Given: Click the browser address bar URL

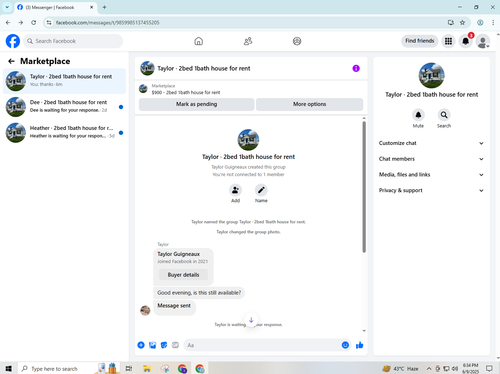Looking at the screenshot, I should (x=107, y=23).
